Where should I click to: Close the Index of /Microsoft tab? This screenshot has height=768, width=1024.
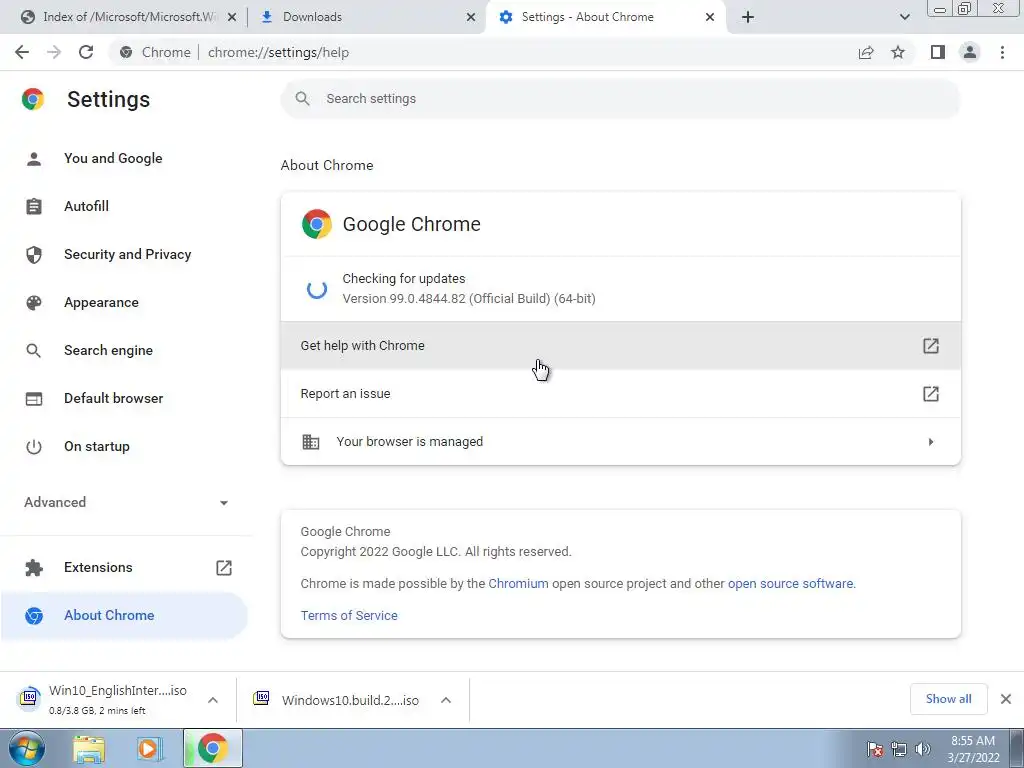[232, 17]
